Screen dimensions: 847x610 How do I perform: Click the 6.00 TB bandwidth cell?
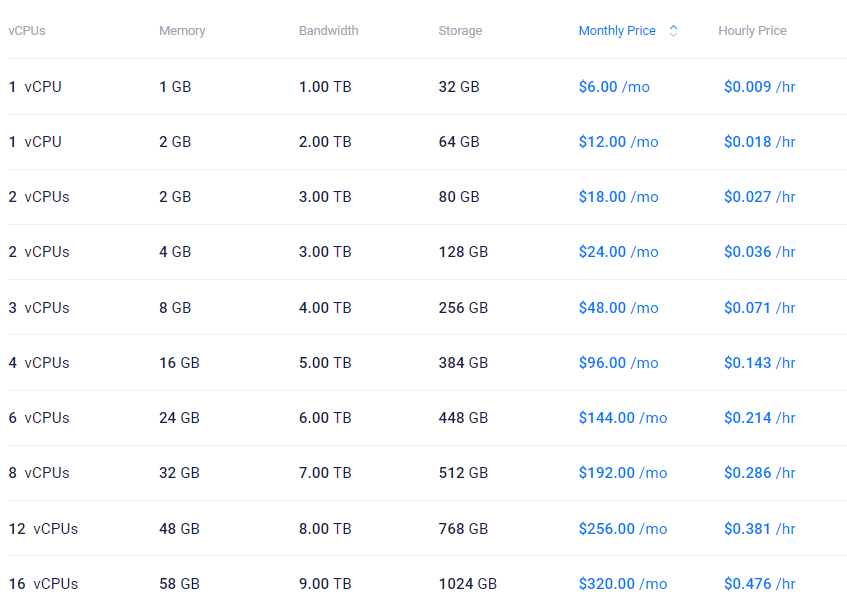pos(325,418)
